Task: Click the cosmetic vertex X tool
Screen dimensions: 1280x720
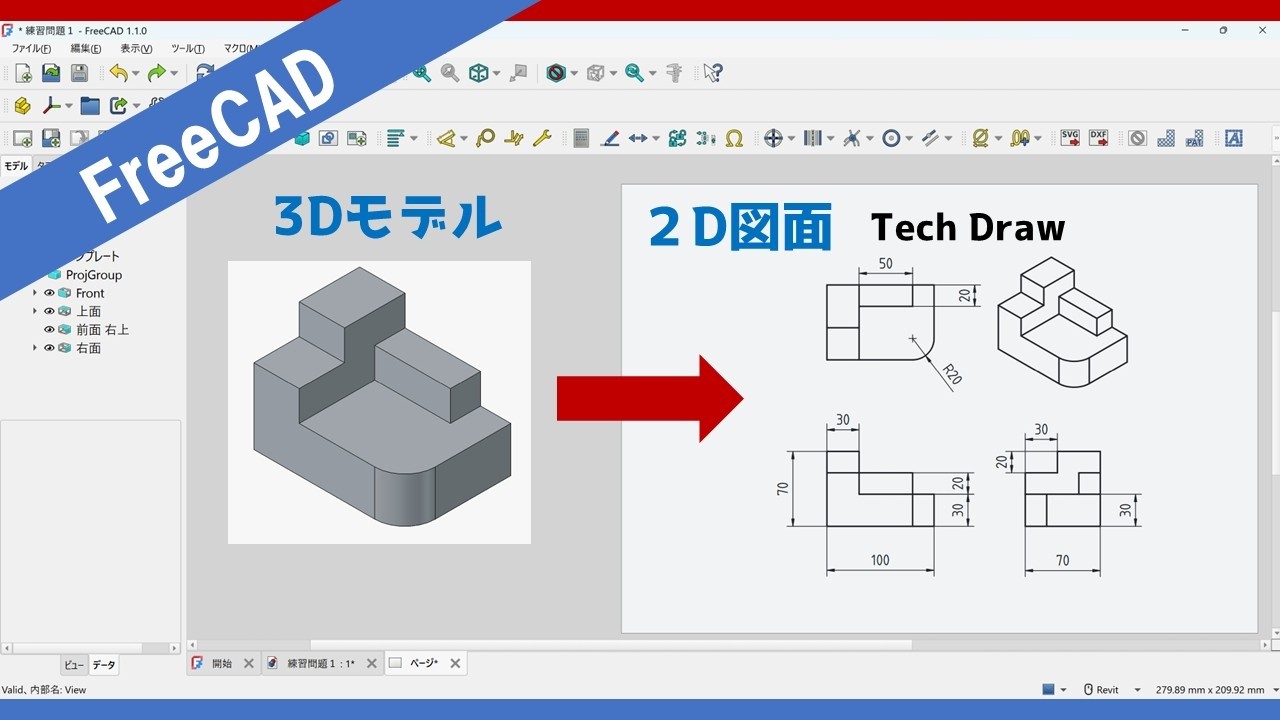Action: [851, 138]
